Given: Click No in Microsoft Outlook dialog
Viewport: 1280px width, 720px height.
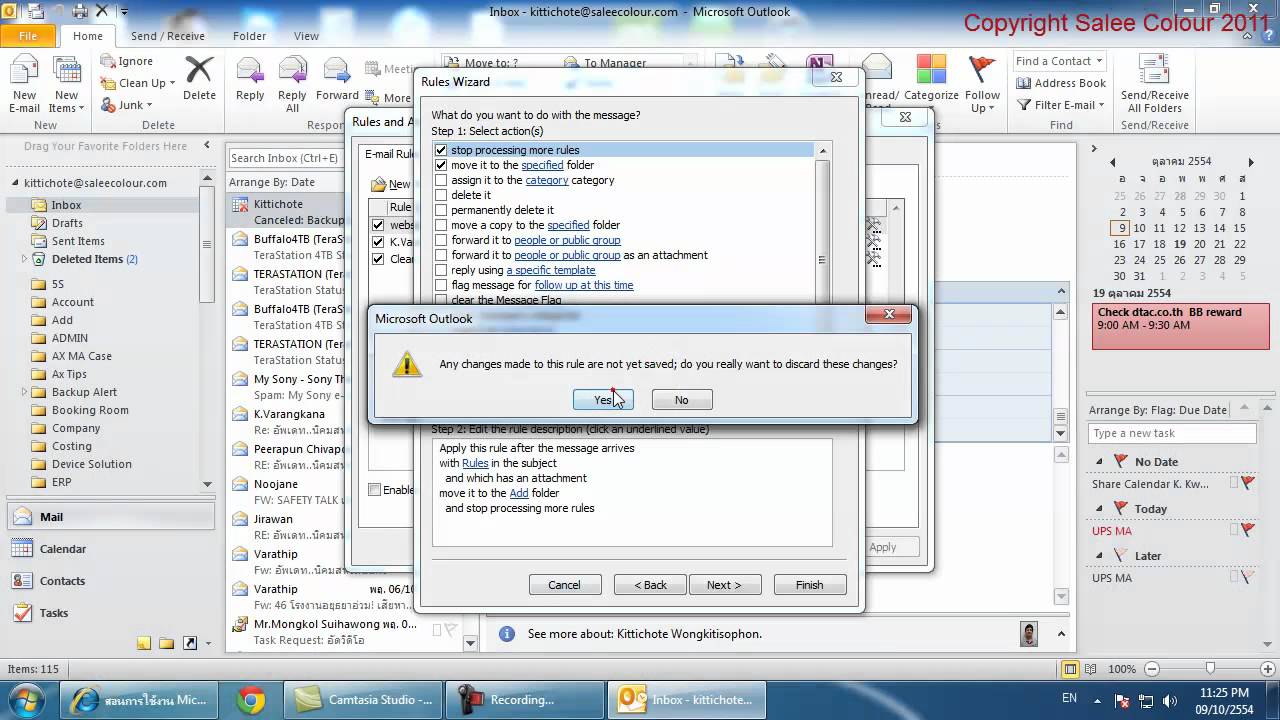Looking at the screenshot, I should [x=681, y=400].
